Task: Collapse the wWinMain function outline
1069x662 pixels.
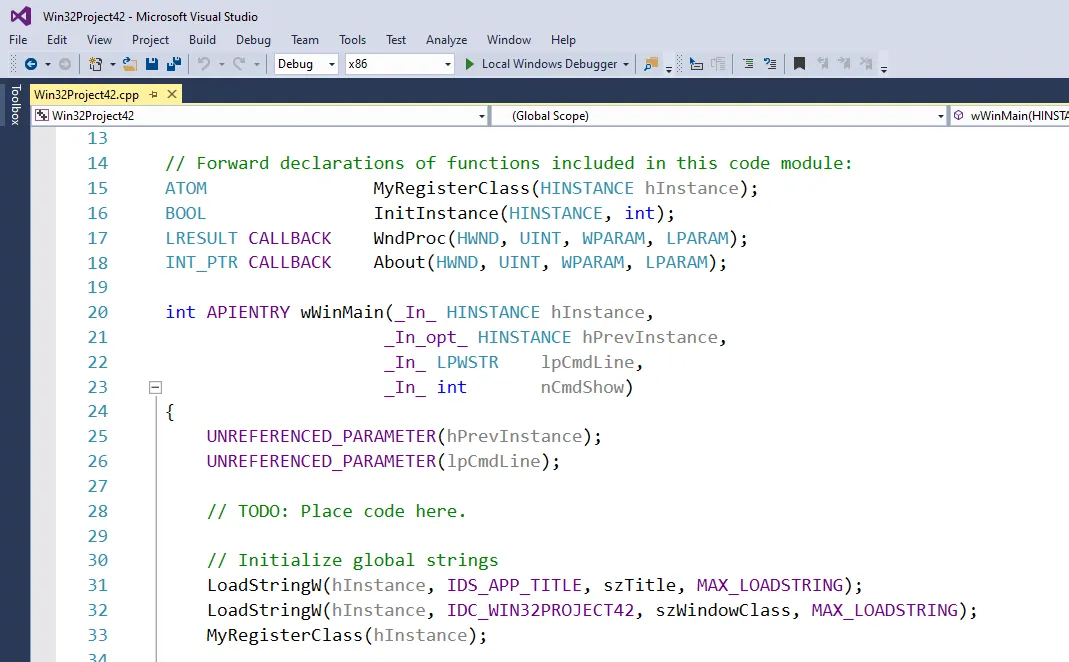Action: (x=155, y=387)
